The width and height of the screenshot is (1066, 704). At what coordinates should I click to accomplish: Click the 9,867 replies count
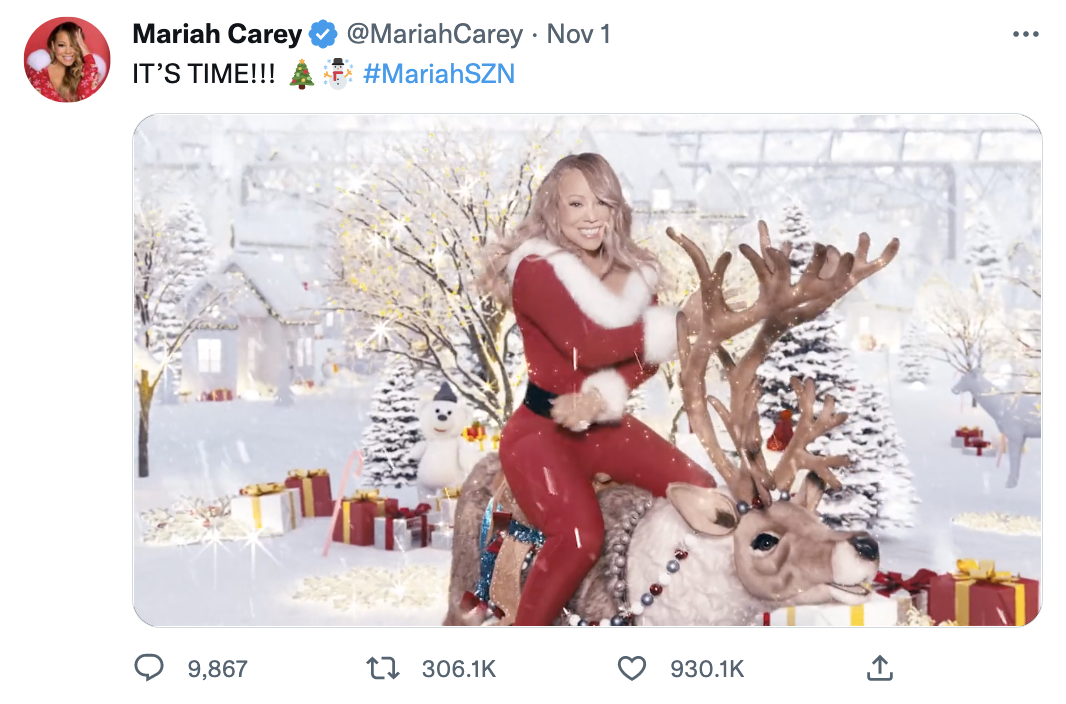(x=217, y=669)
